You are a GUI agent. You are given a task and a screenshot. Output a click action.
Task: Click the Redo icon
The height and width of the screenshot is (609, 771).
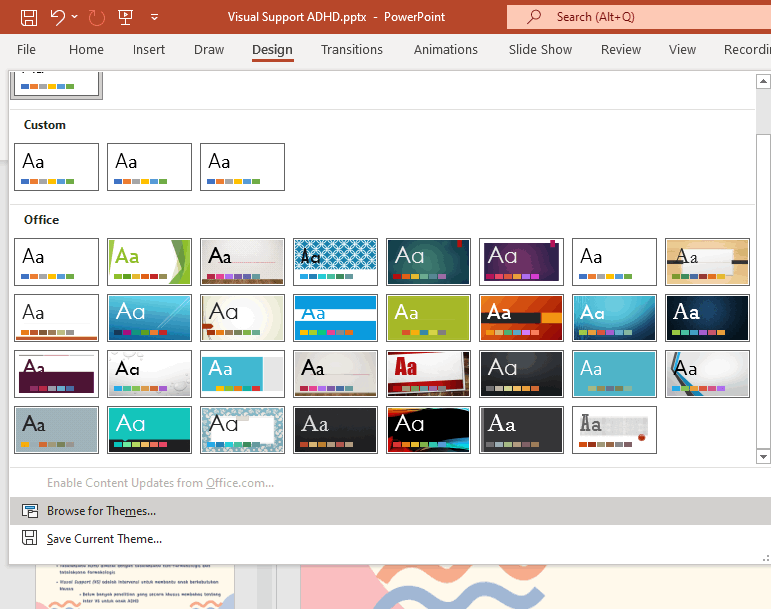coord(96,18)
